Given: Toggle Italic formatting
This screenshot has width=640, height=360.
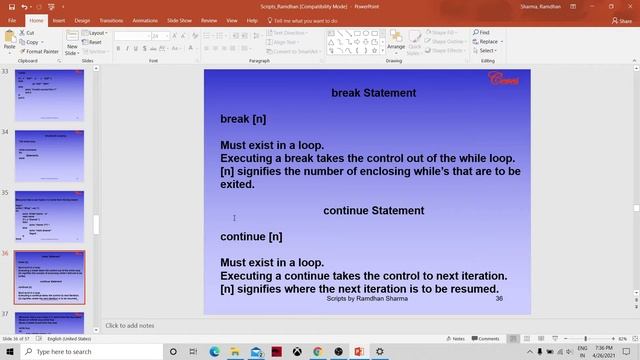Looking at the screenshot, I should point(127,49).
